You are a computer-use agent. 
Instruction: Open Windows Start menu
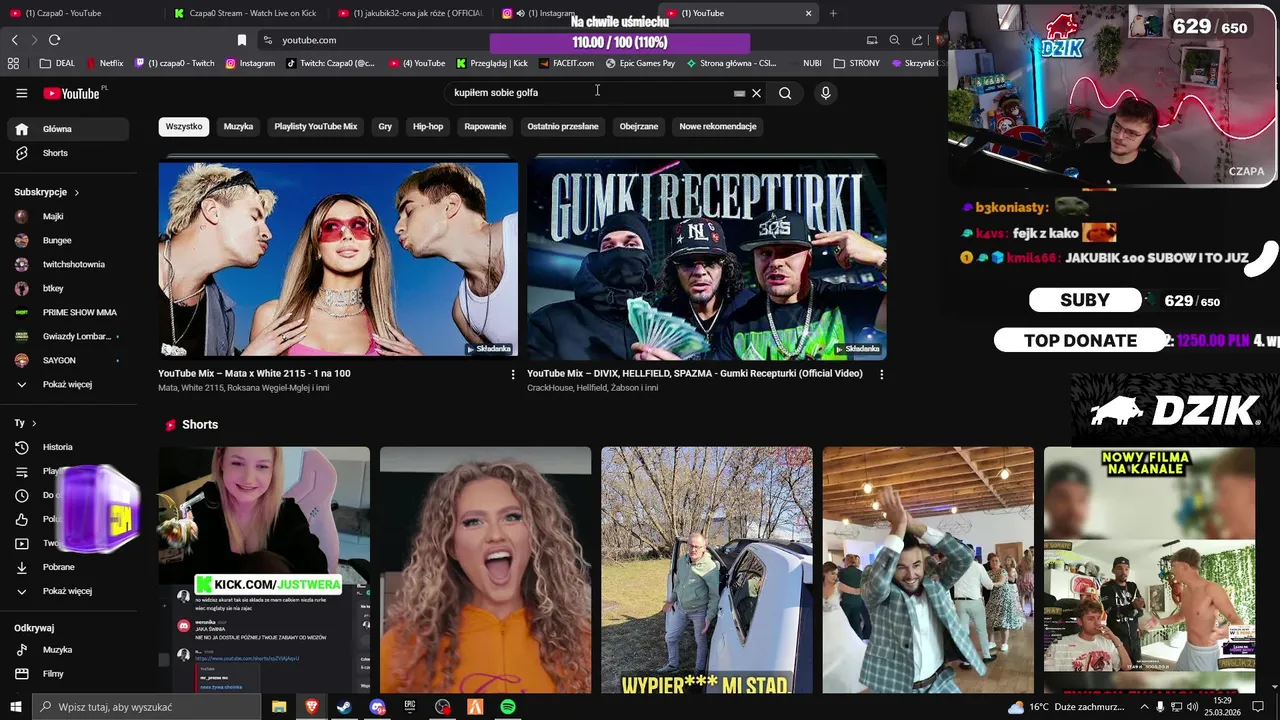coord(15,707)
